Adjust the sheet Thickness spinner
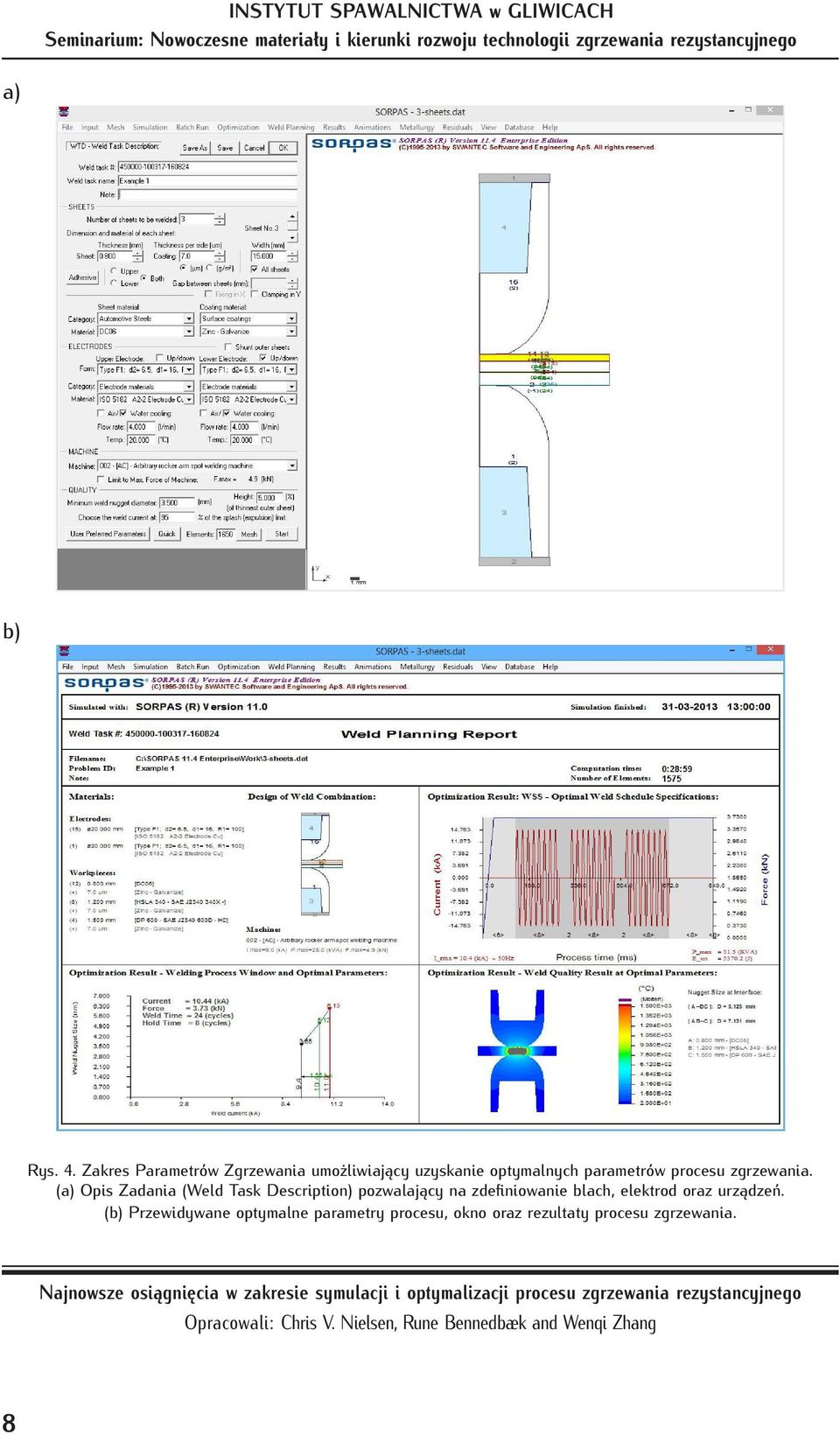The height and width of the screenshot is (1435, 840). (x=137, y=256)
